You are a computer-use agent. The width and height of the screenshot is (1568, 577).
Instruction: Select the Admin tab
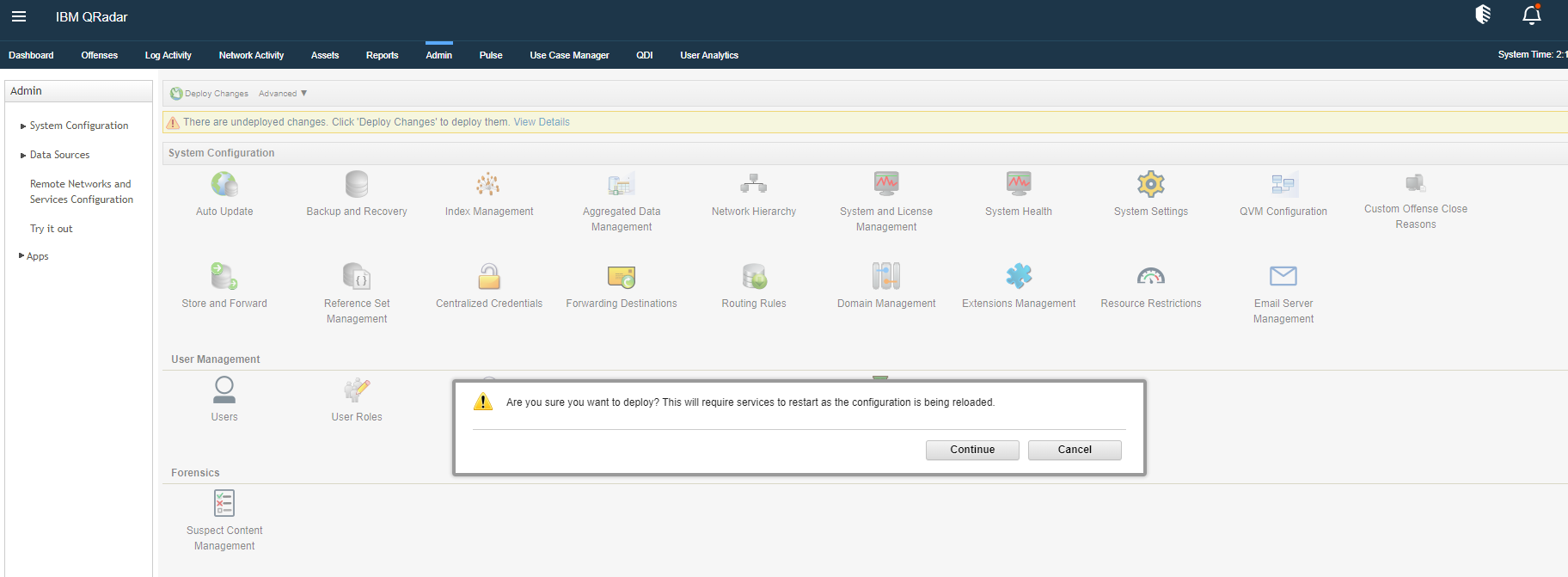[439, 55]
